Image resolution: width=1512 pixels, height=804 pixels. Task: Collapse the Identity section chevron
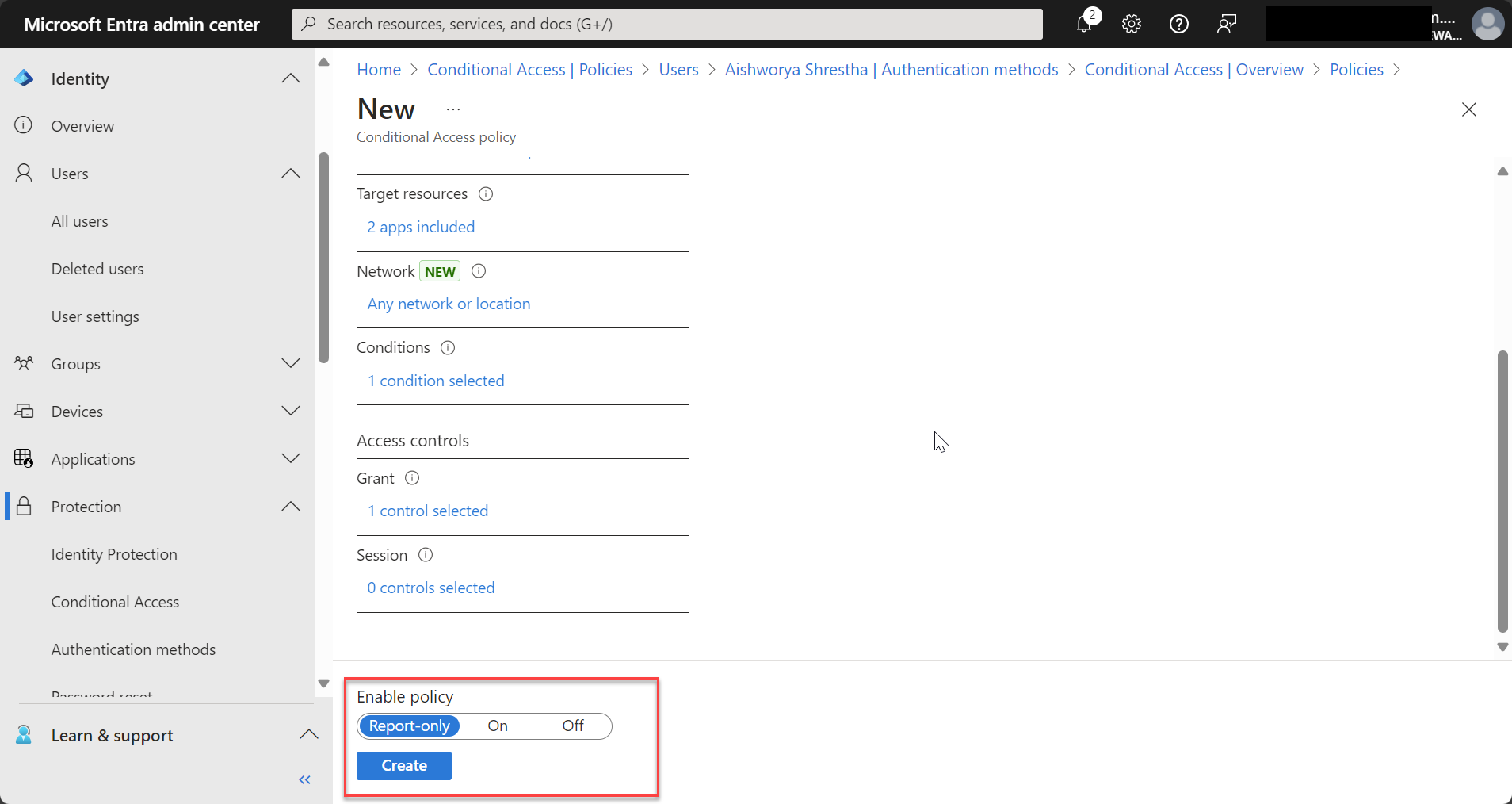291,78
